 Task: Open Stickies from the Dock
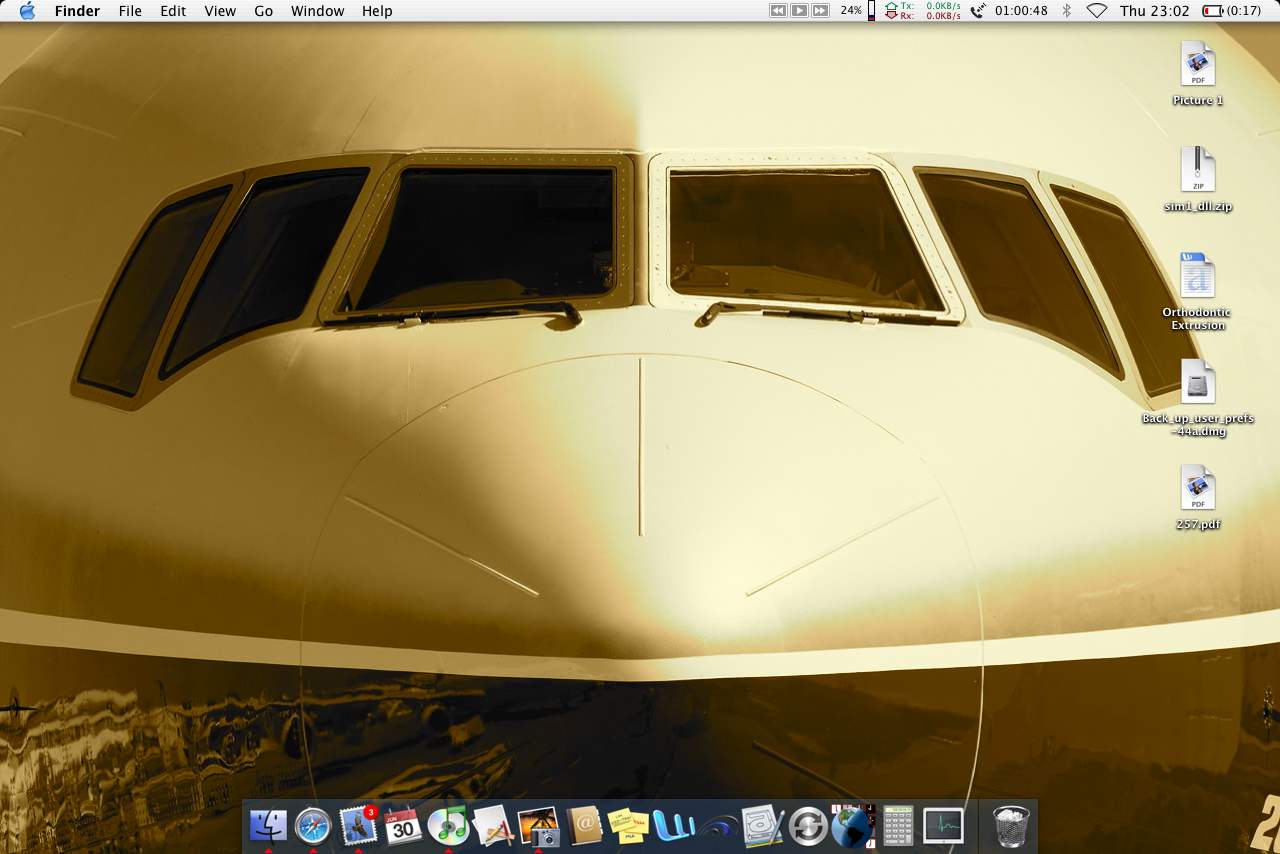pos(628,826)
